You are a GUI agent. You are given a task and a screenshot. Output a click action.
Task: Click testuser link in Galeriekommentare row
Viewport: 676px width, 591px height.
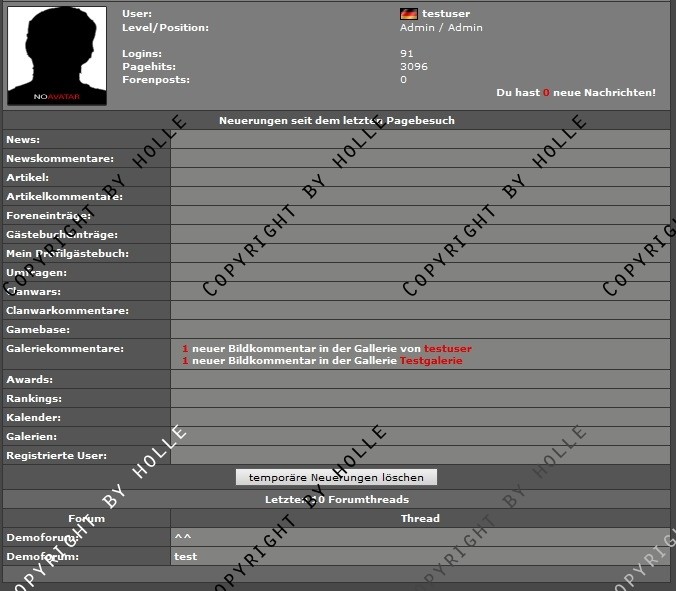pyautogui.click(x=447, y=348)
